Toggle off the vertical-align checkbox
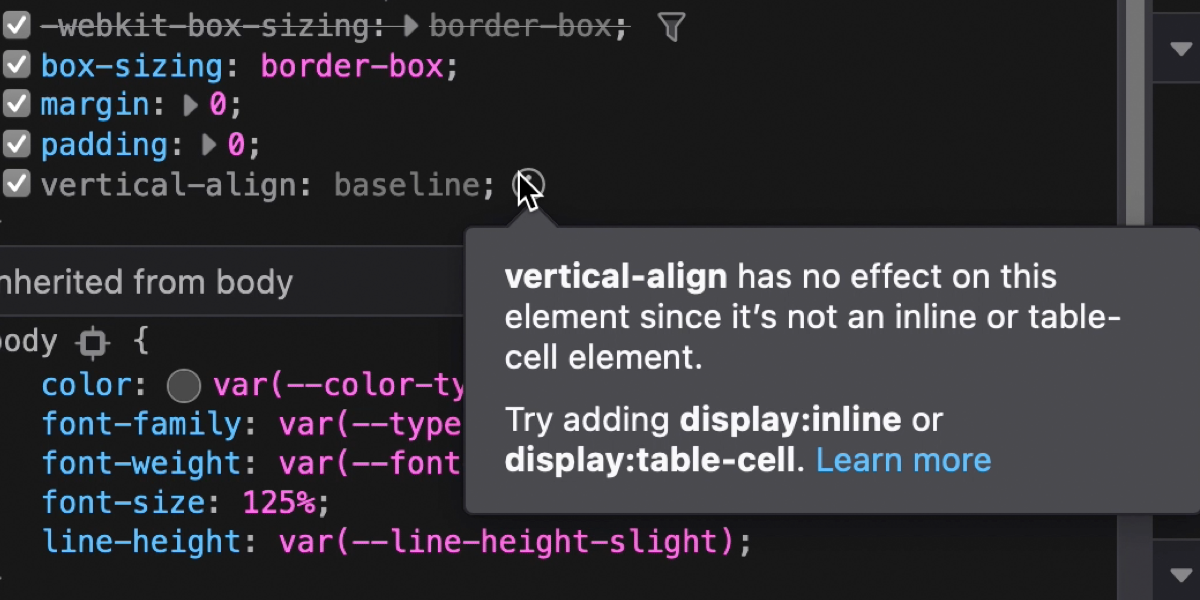The image size is (1200, 600). [17, 184]
